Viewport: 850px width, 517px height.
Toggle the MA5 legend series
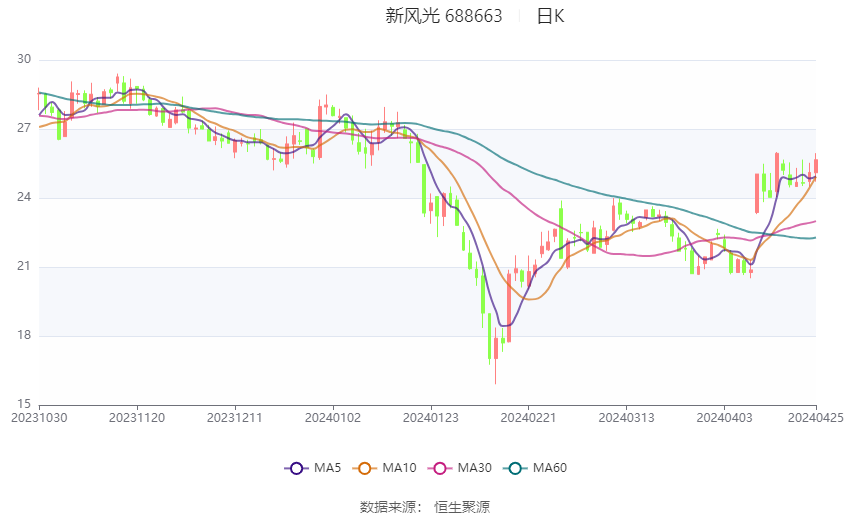click(x=313, y=468)
